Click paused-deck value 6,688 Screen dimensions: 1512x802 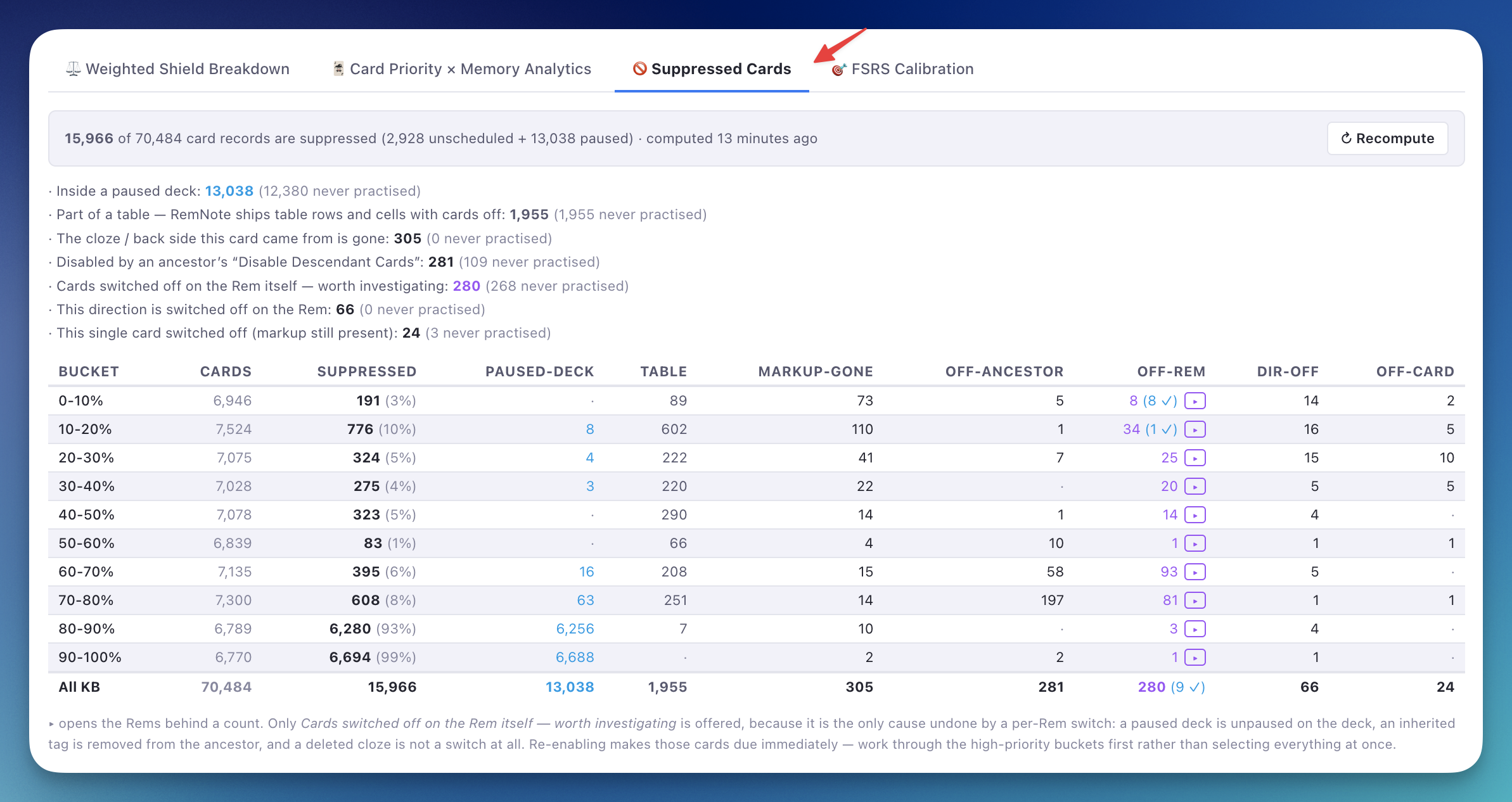[x=575, y=658]
